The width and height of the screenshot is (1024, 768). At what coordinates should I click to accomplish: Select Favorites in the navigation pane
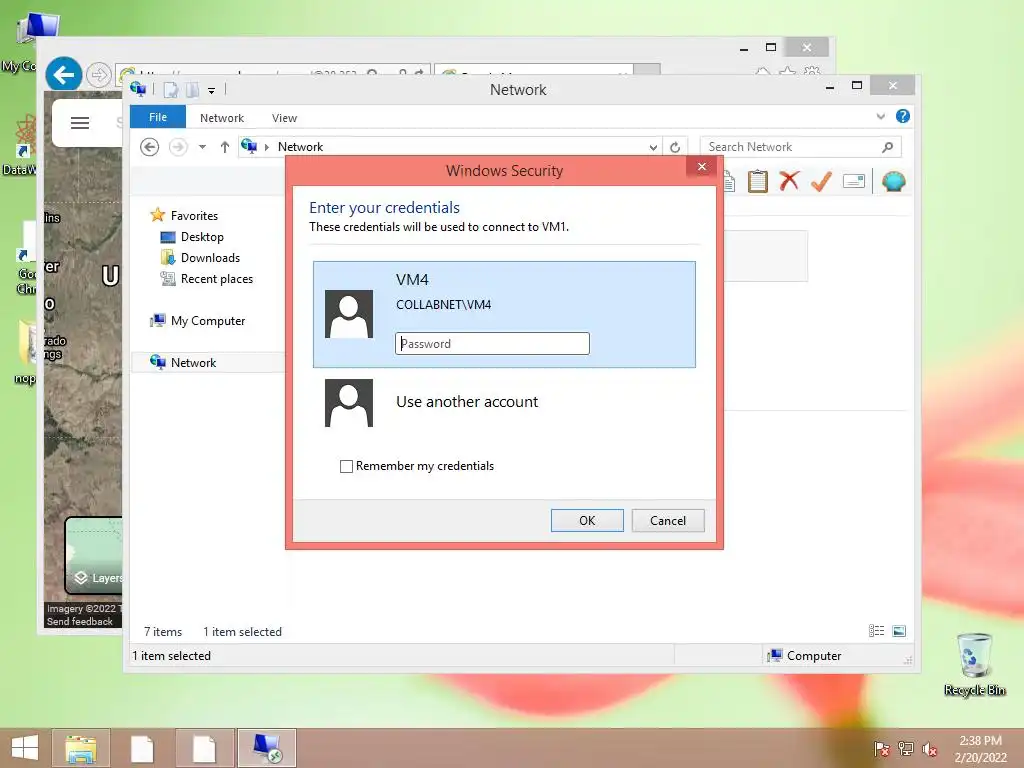(194, 216)
